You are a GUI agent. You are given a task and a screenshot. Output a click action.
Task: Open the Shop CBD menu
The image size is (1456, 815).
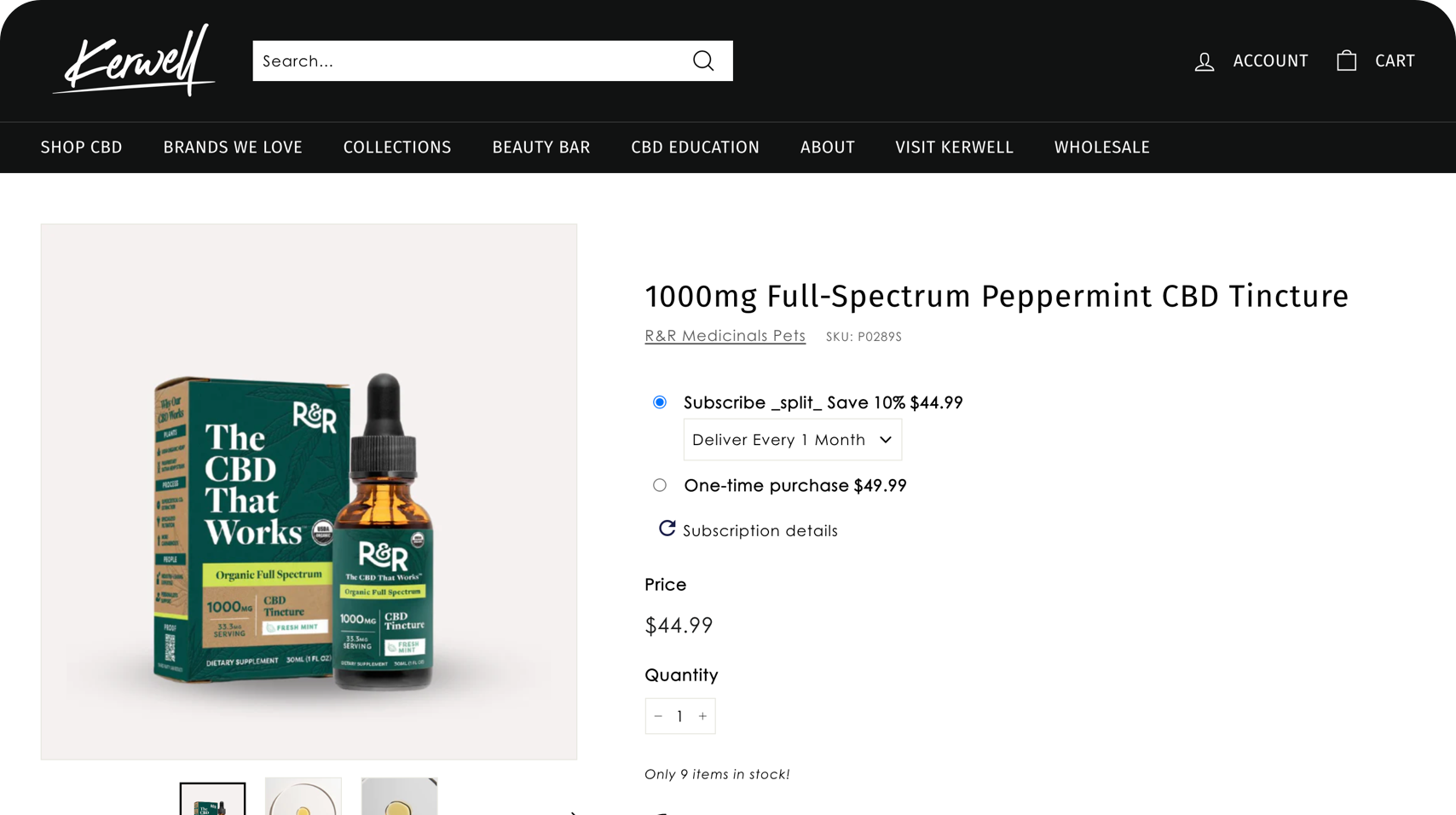82,147
